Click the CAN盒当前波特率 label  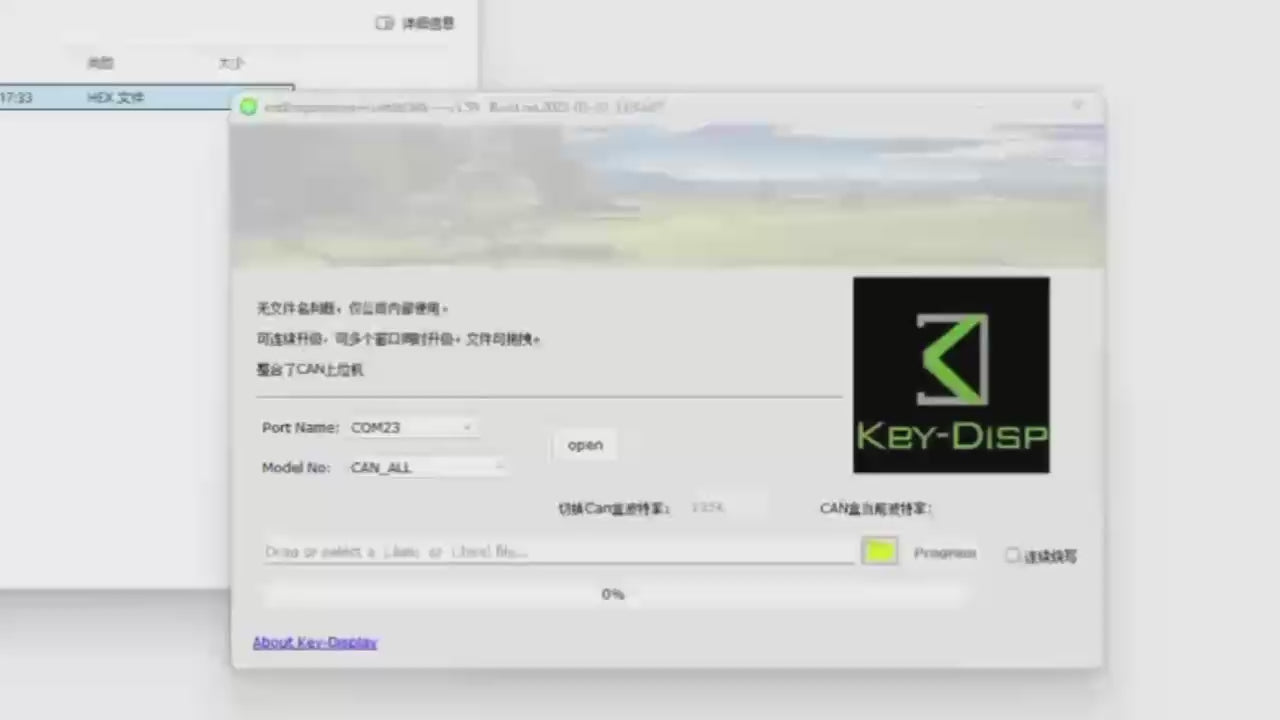tap(875, 508)
